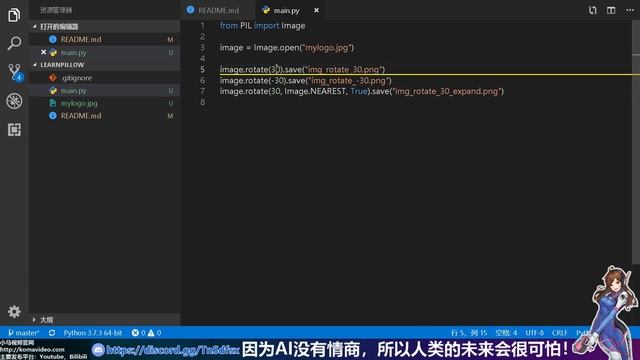Click the vertical scrollbar of the editor

636,143
